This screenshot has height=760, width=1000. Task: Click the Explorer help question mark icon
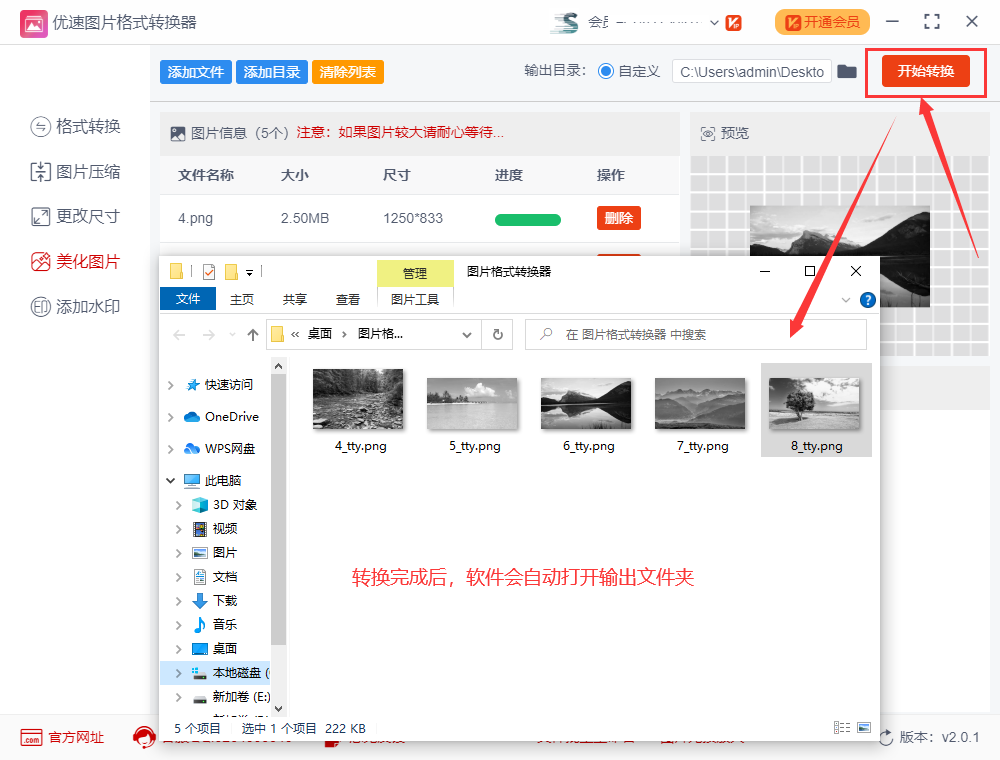(867, 300)
